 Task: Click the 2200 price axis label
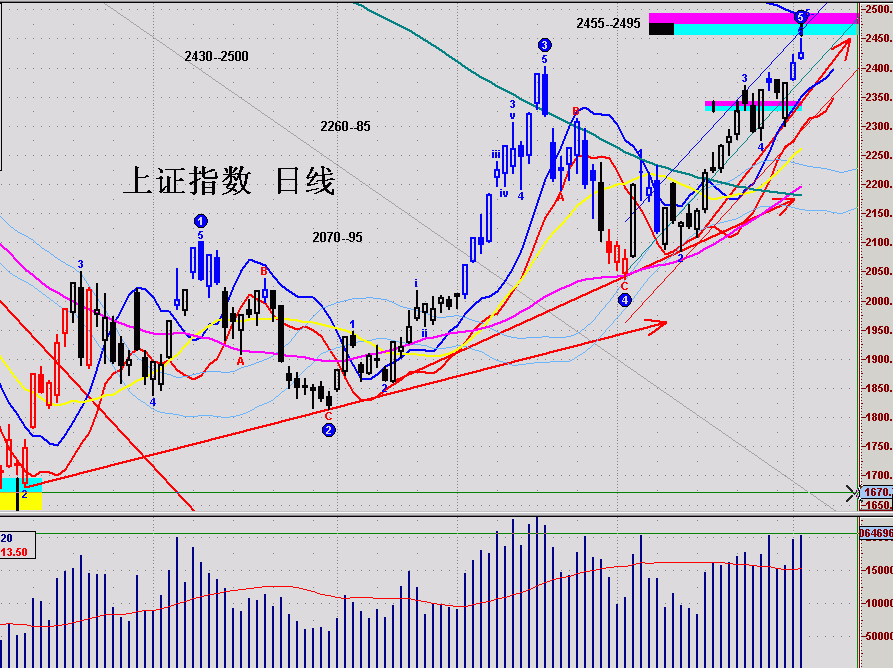tap(879, 184)
